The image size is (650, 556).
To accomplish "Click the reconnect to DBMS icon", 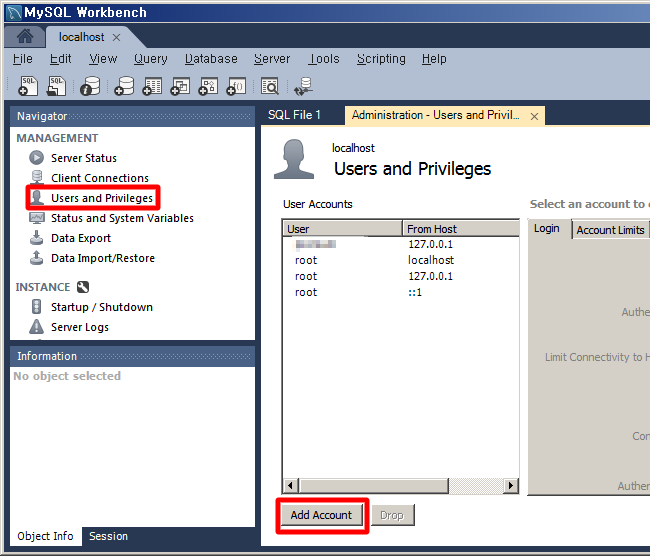I will point(303,86).
